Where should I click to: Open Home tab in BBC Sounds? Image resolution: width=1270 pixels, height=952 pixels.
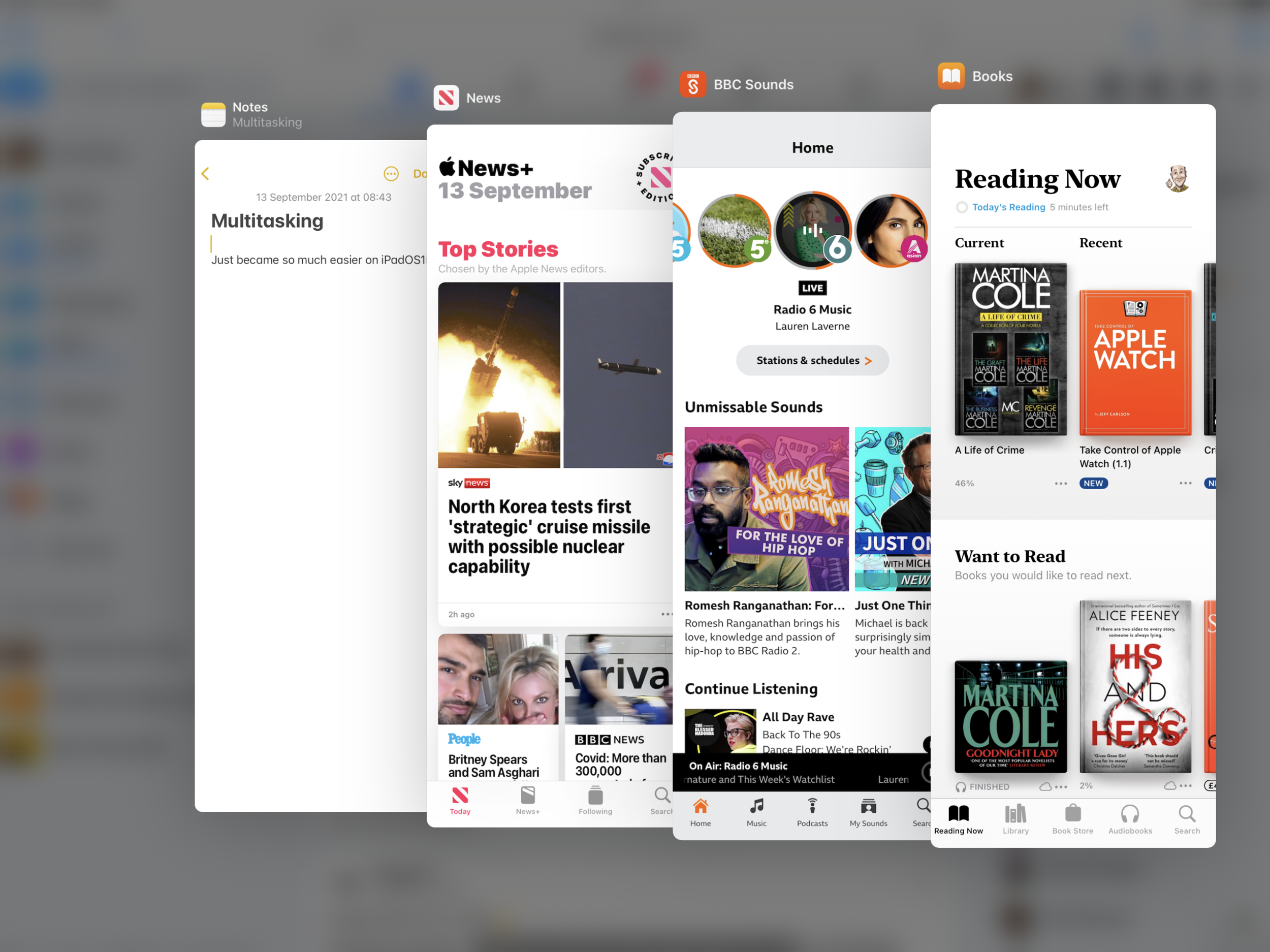(701, 812)
